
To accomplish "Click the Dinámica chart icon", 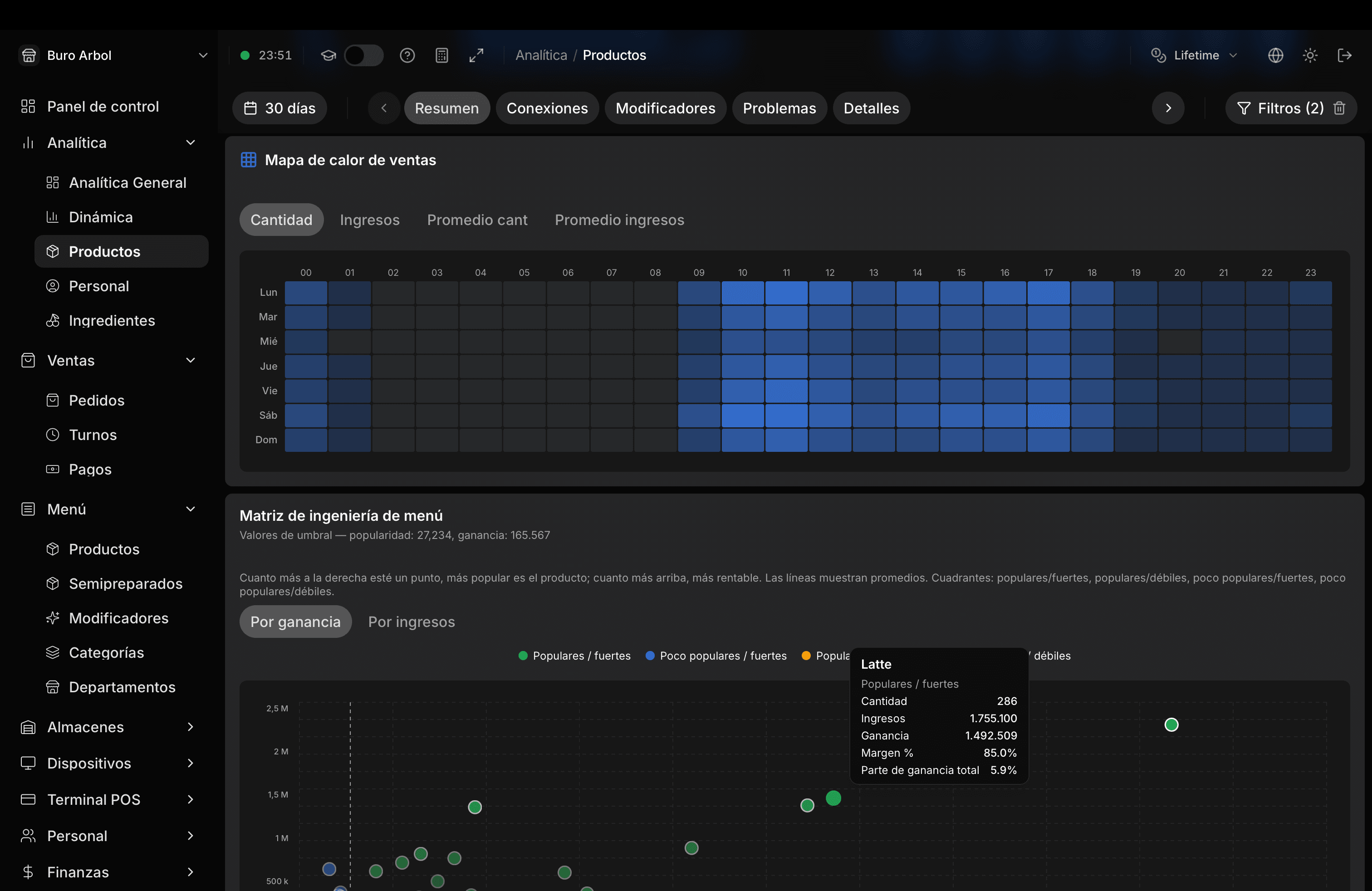I will coord(53,217).
